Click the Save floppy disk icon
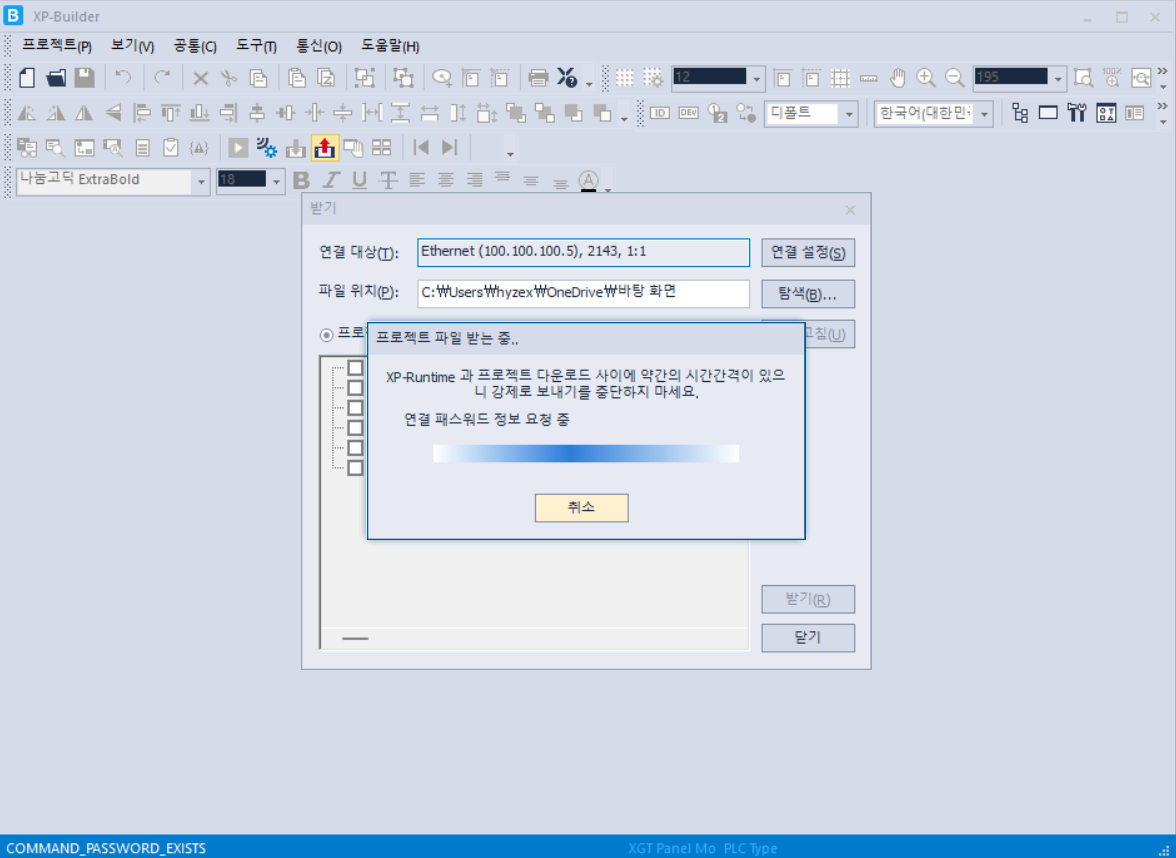The image size is (1176, 858). click(x=84, y=77)
